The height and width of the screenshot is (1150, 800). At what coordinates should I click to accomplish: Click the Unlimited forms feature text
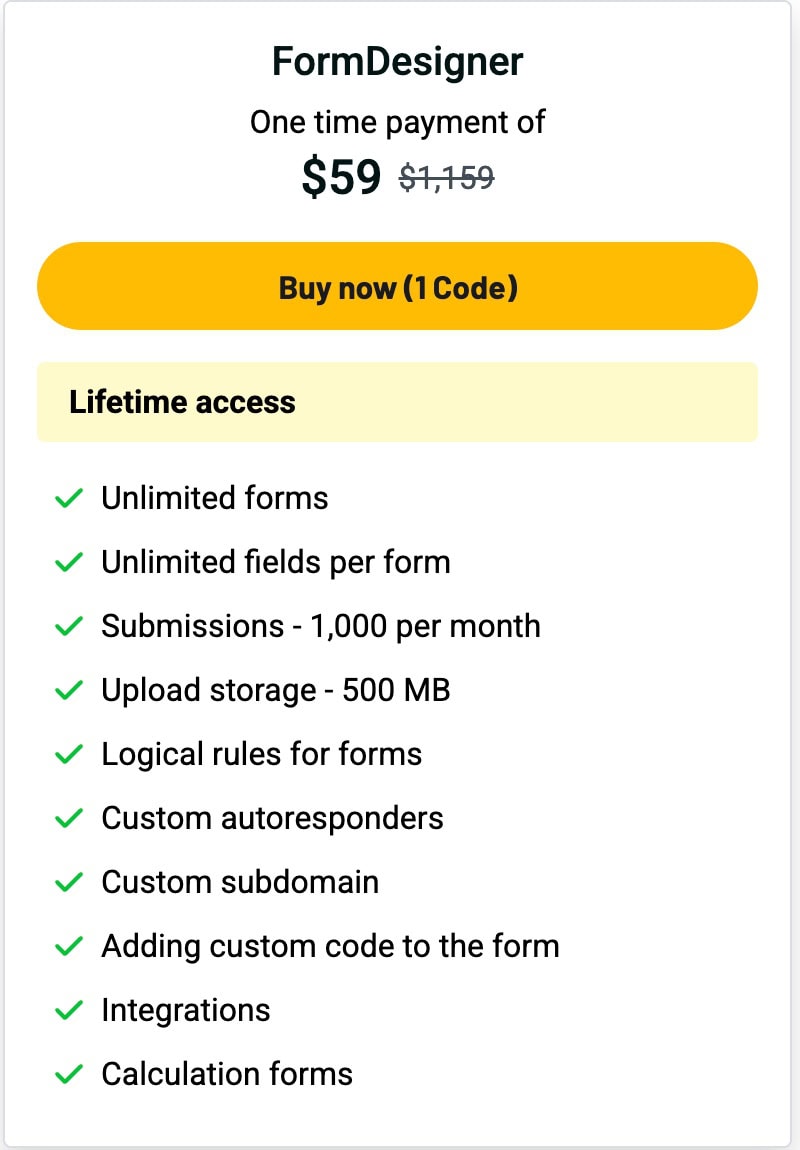(x=215, y=498)
